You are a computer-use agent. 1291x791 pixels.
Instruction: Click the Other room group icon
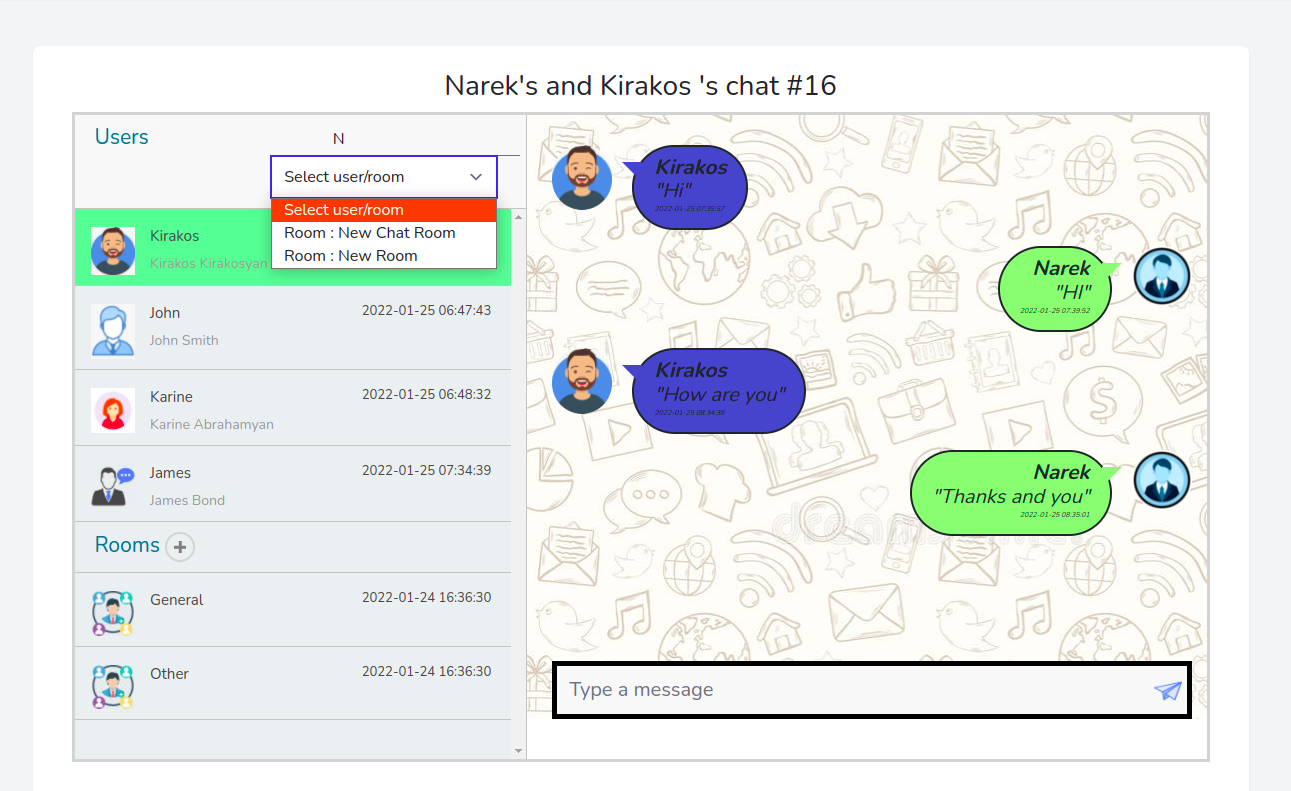(x=113, y=687)
